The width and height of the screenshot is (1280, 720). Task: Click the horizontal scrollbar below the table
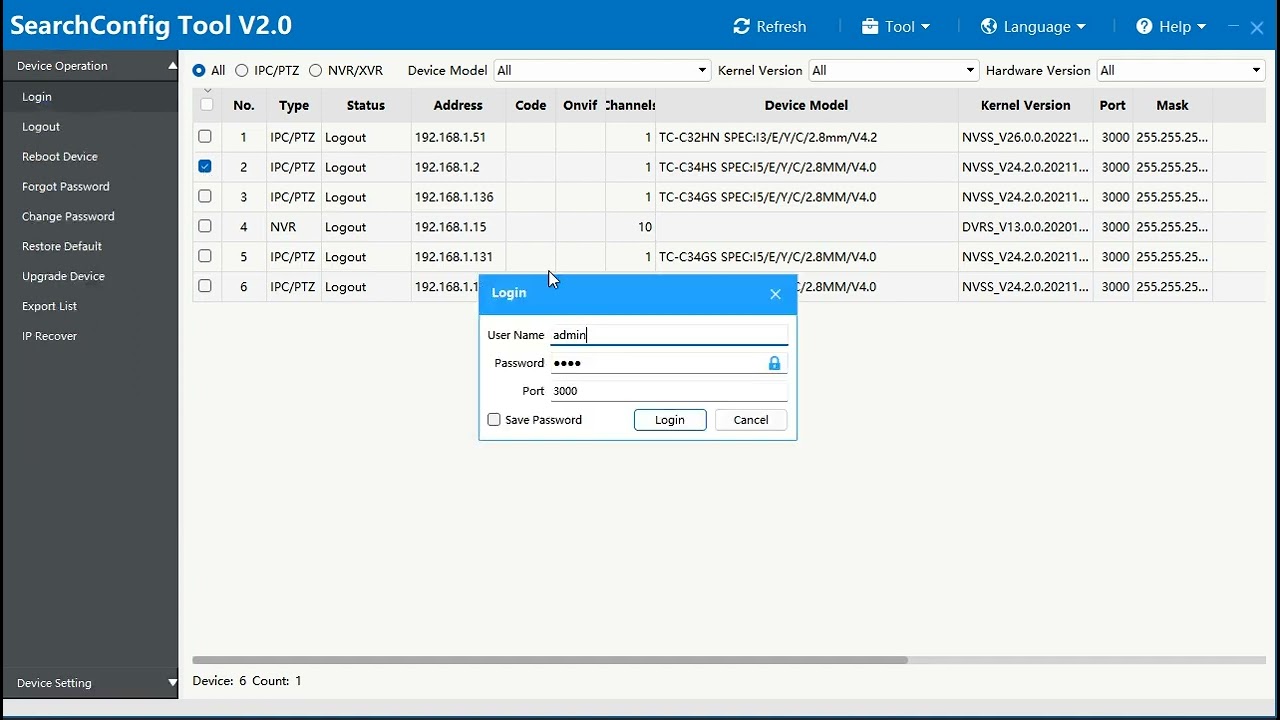(550, 660)
